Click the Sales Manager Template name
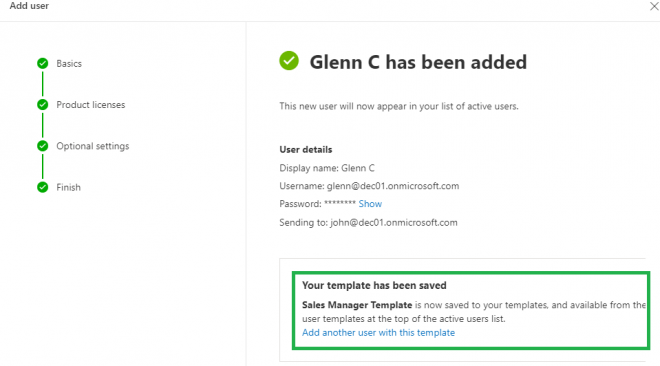This screenshot has height=366, width=660. [357, 305]
